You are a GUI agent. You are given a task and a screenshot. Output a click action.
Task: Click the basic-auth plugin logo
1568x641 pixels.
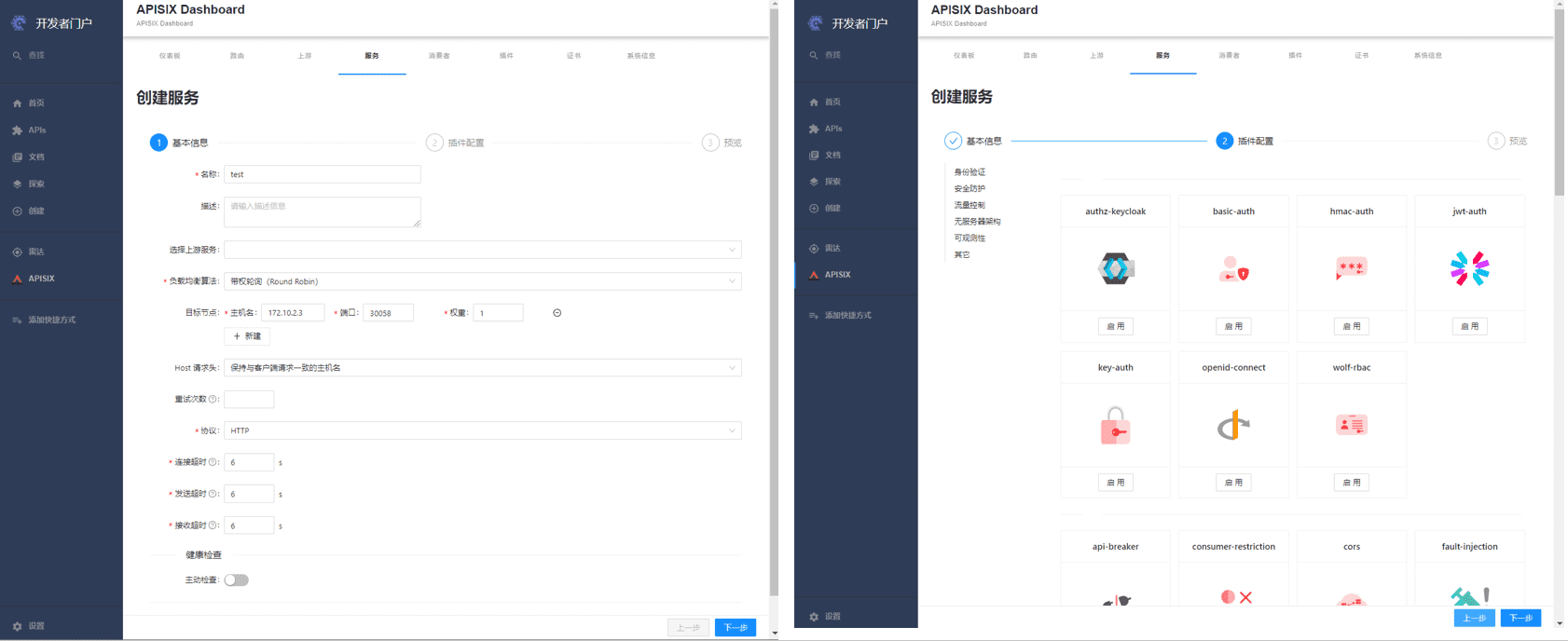(x=1233, y=268)
